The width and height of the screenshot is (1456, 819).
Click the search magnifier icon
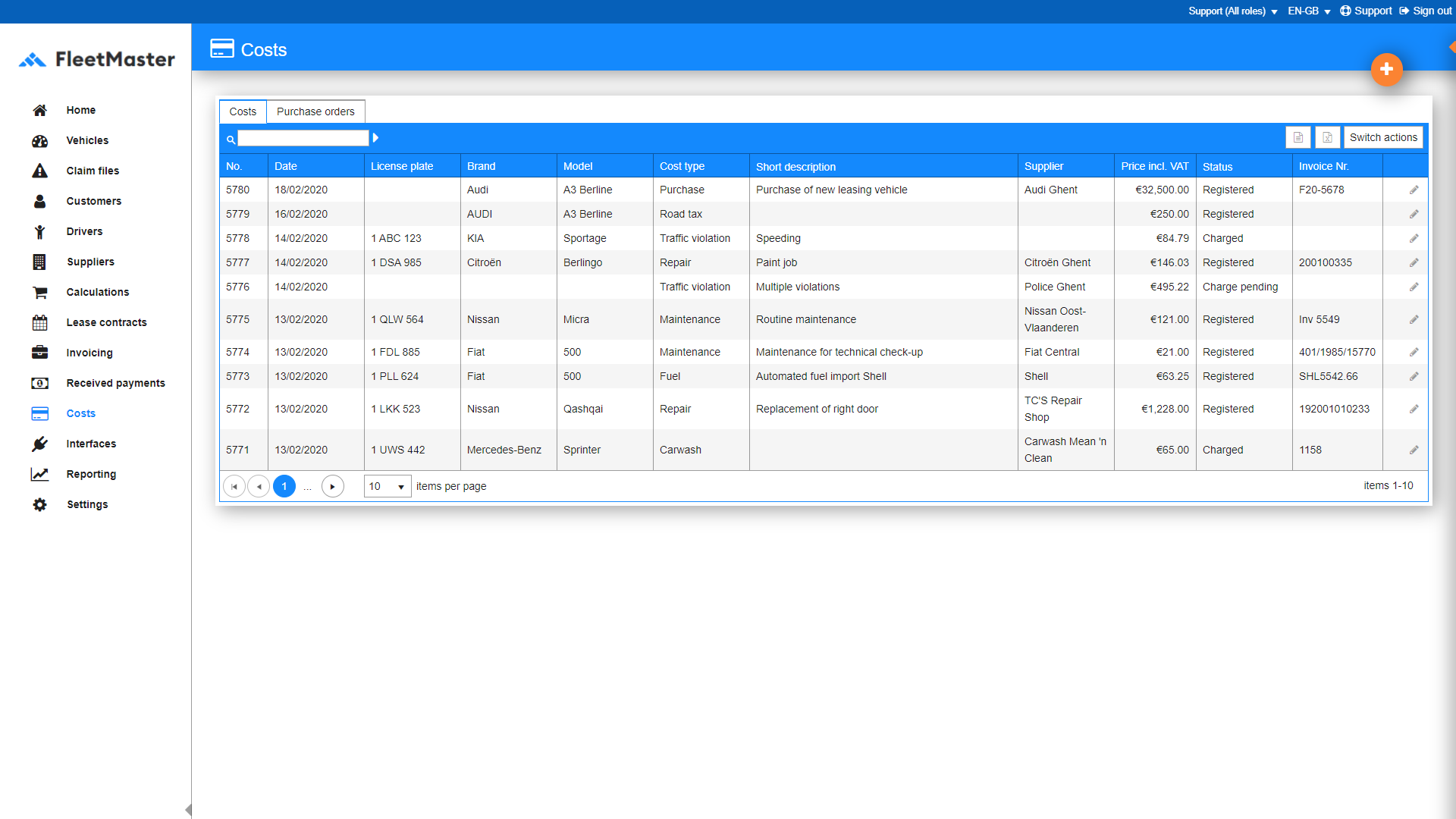tap(231, 139)
